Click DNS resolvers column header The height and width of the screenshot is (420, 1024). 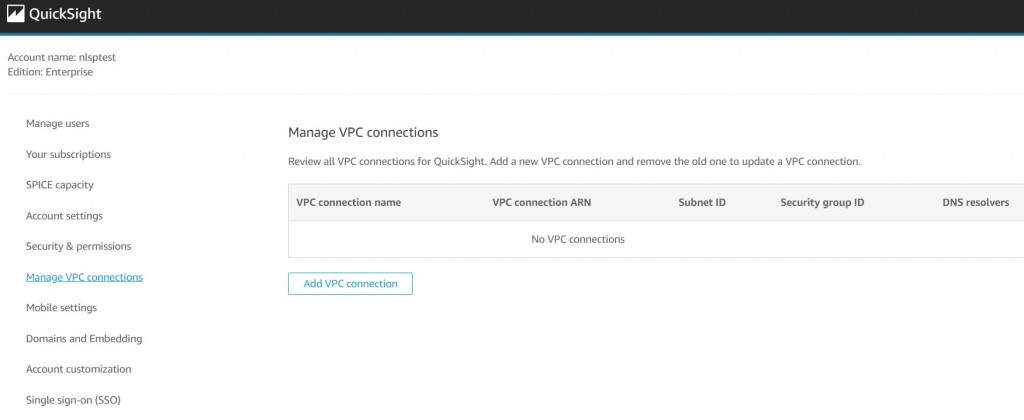(x=975, y=202)
